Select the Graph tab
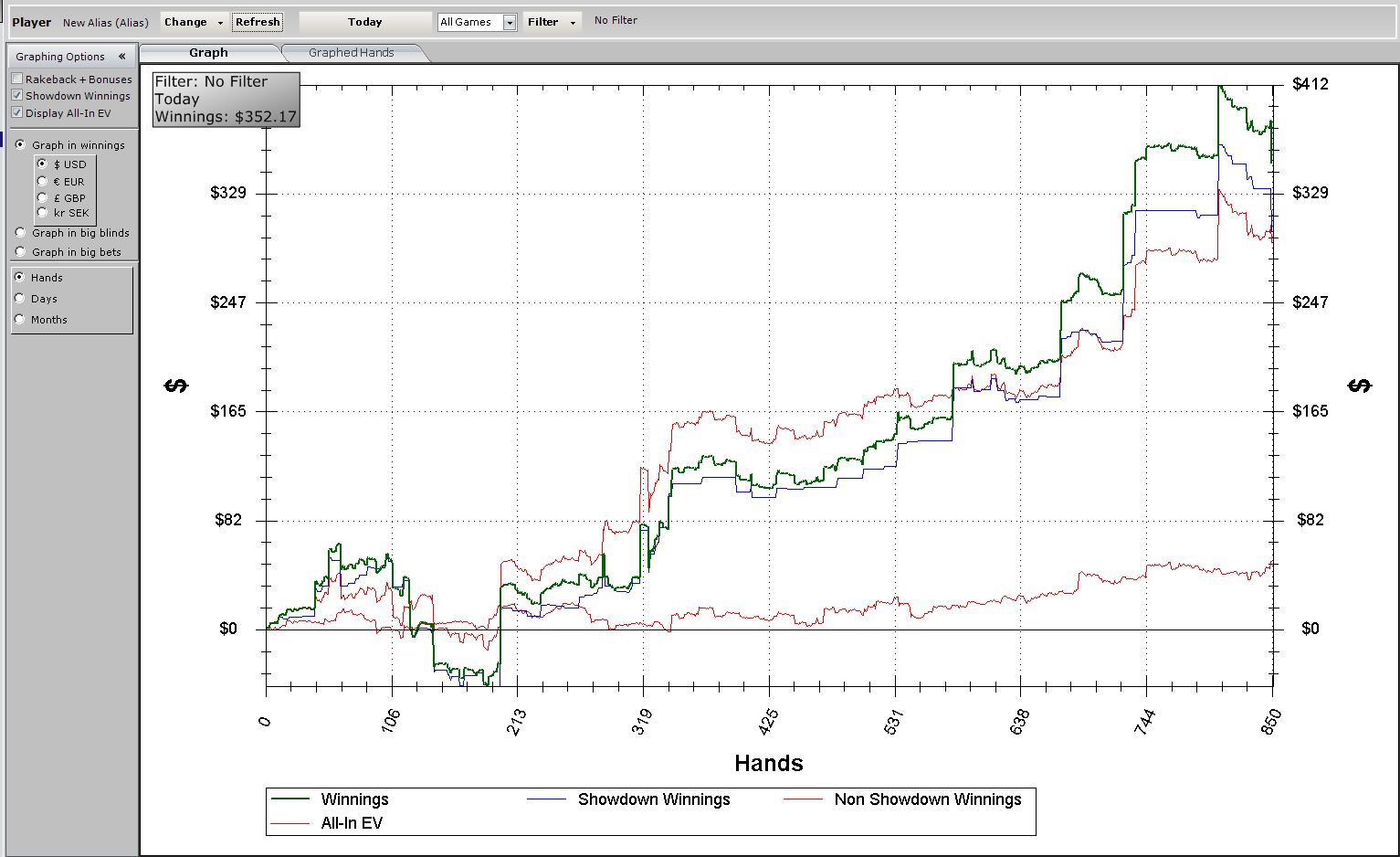1400x857 pixels. click(208, 53)
